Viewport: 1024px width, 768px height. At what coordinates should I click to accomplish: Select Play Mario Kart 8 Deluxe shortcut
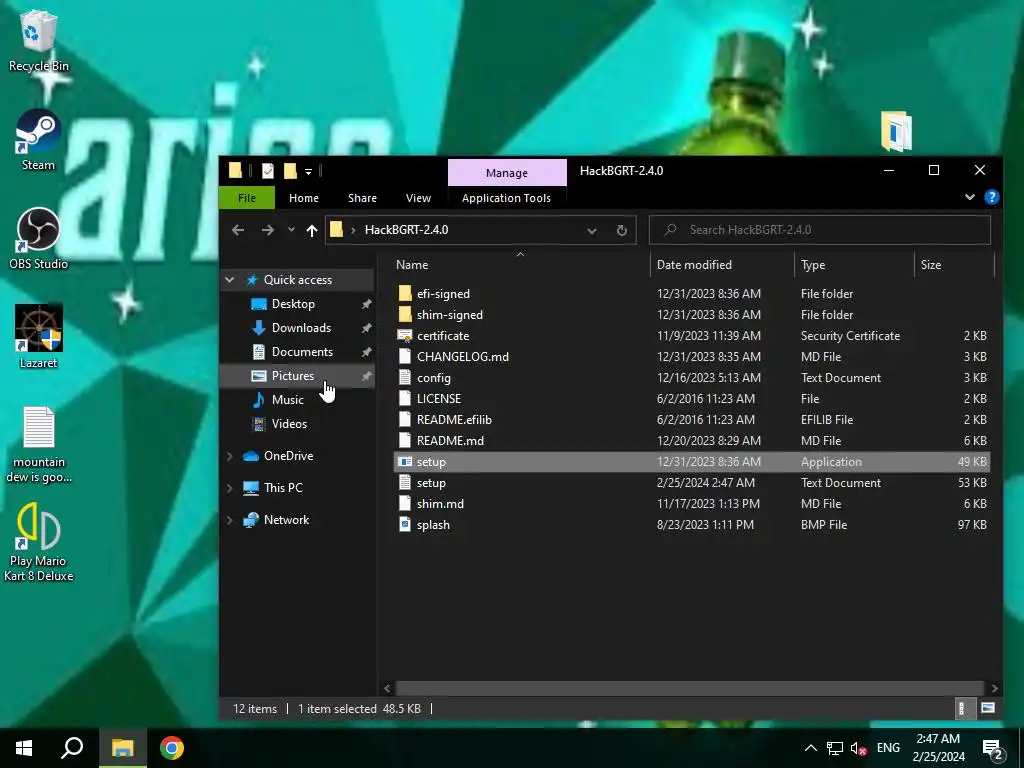pyautogui.click(x=38, y=542)
